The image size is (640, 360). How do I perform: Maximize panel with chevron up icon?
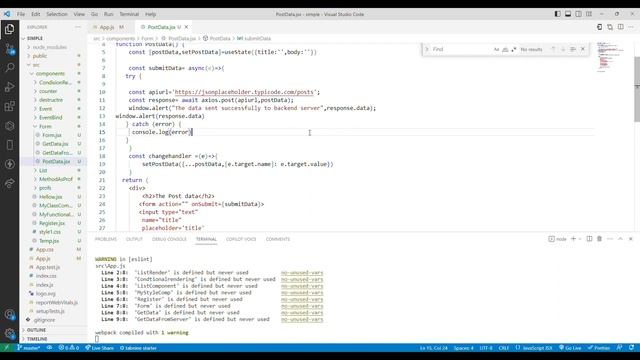point(620,239)
